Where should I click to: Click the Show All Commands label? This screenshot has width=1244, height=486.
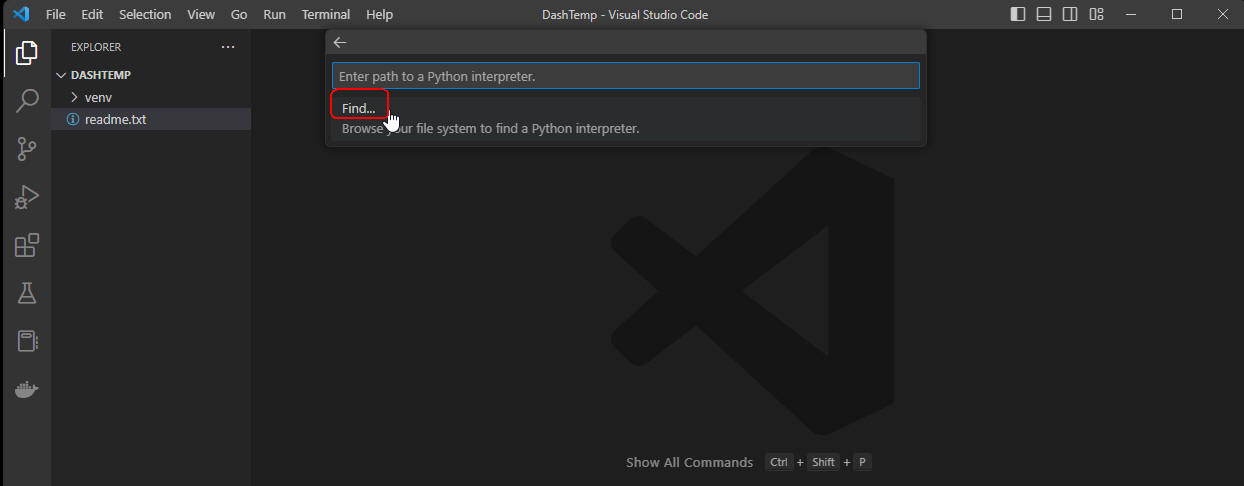[x=689, y=462]
